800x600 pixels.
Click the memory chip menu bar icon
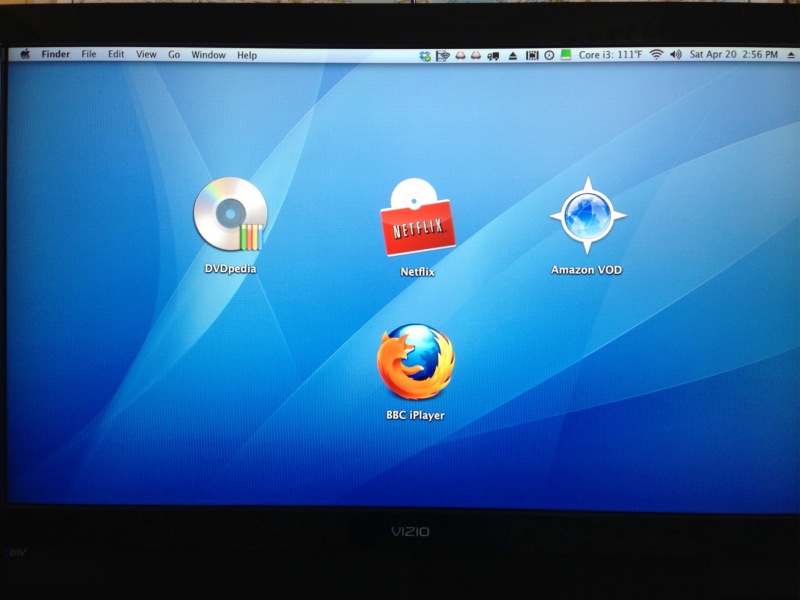(532, 55)
